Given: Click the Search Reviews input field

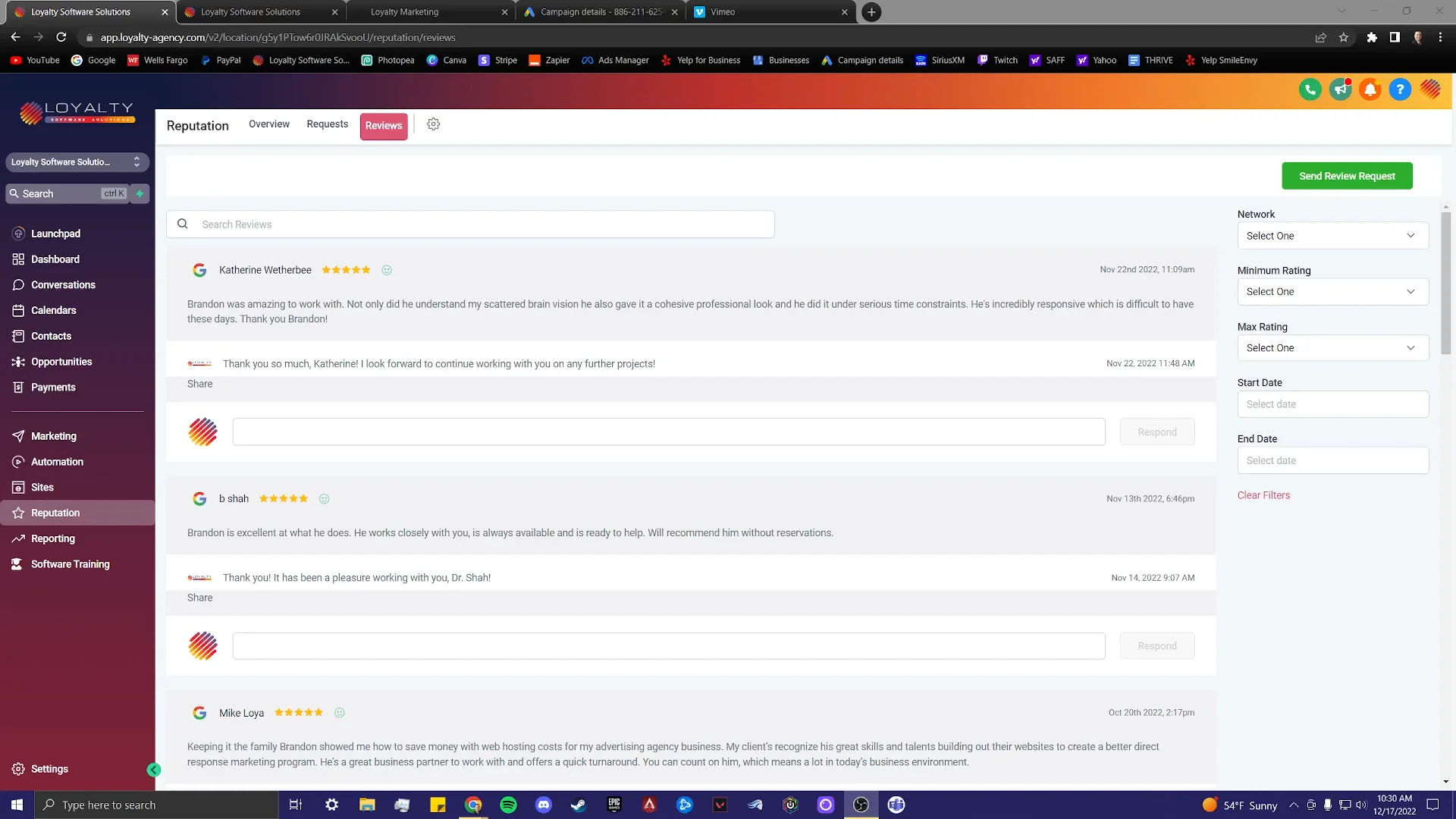Looking at the screenshot, I should pos(470,224).
